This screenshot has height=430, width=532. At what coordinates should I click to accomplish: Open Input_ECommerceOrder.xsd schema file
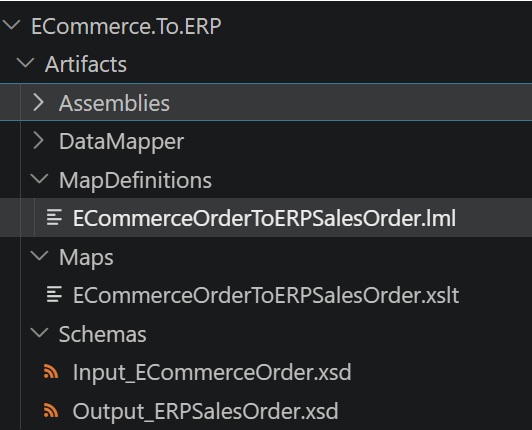click(x=212, y=372)
